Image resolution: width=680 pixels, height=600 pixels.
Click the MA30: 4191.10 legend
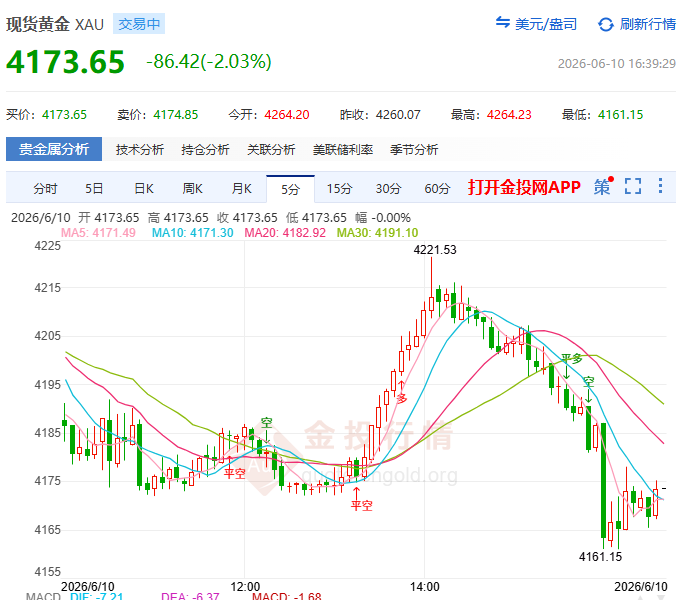click(377, 233)
